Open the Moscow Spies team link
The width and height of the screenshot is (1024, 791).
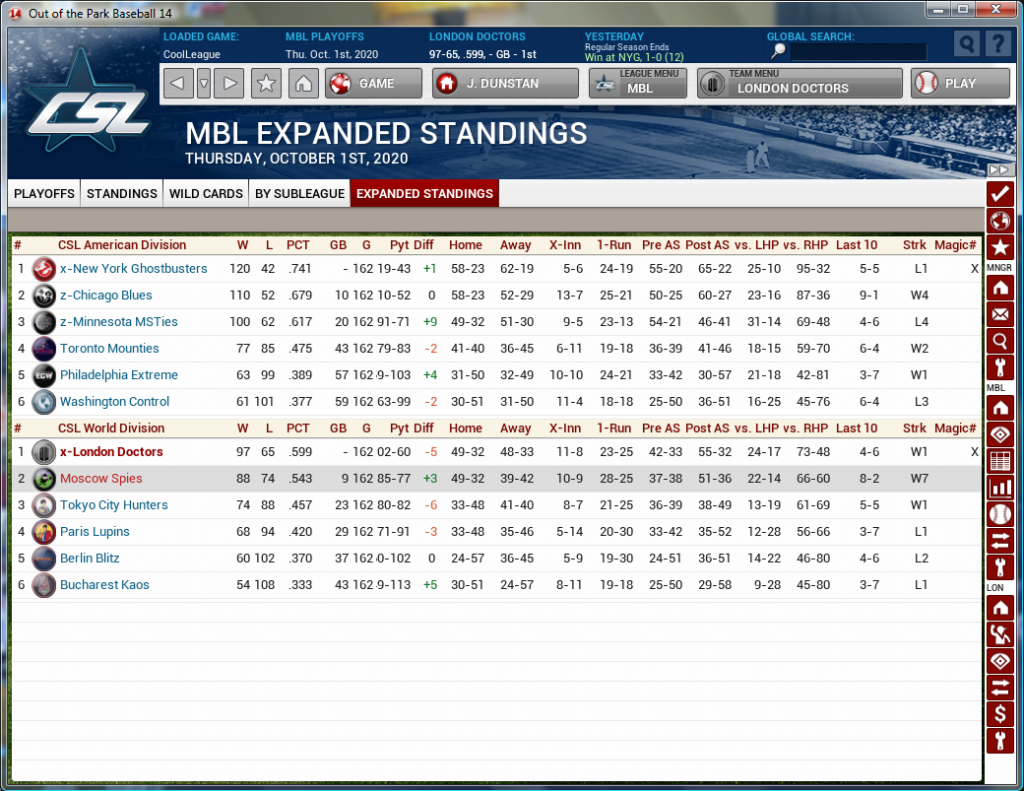[x=101, y=478]
